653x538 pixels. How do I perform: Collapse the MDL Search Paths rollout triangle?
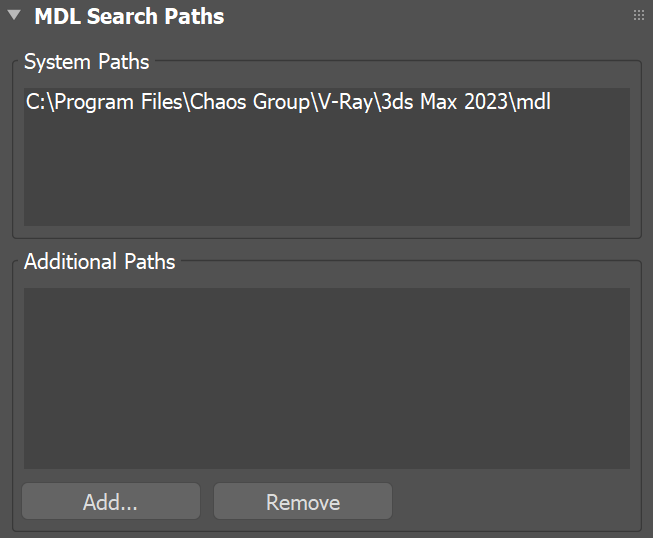(15, 16)
